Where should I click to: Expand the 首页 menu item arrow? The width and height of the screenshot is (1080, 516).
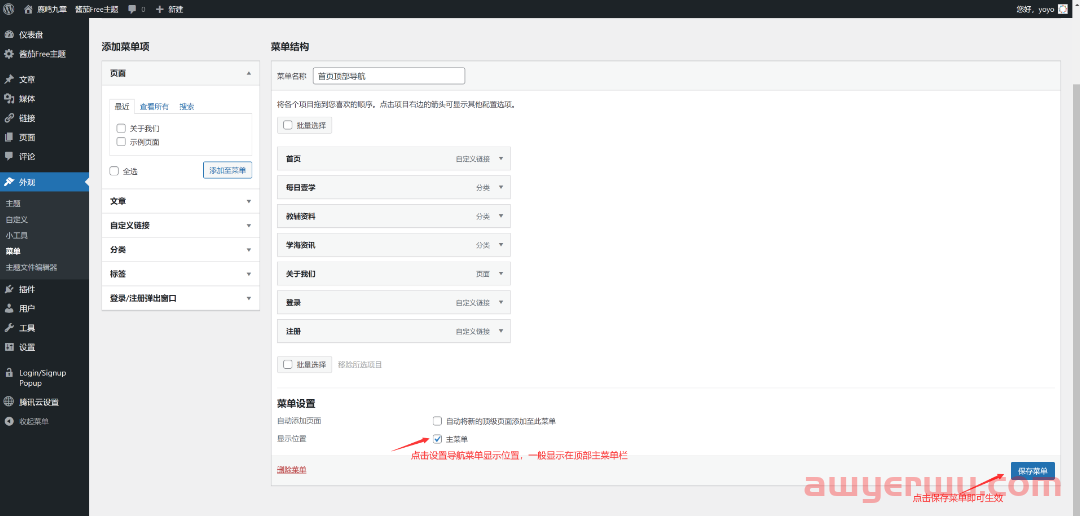pos(501,158)
